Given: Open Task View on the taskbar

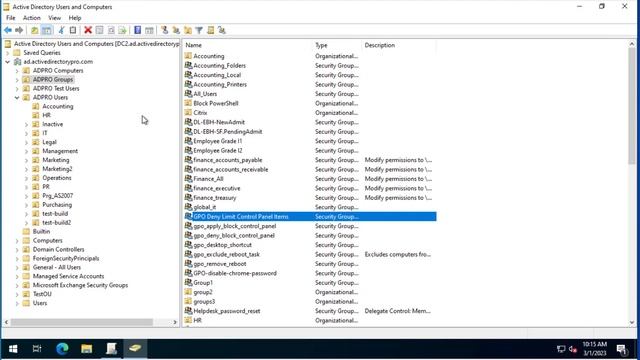Looking at the screenshot, I should point(37,349).
